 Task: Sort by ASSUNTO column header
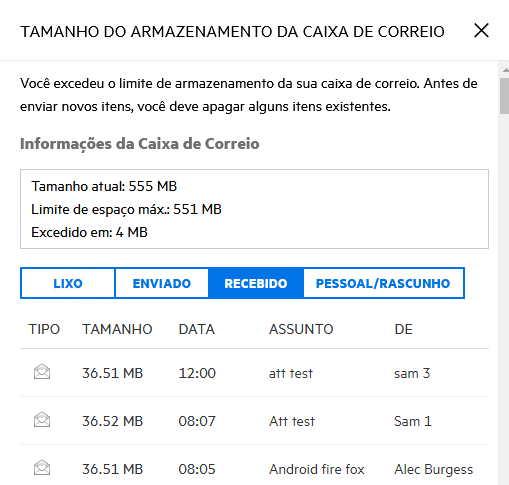coord(301,329)
